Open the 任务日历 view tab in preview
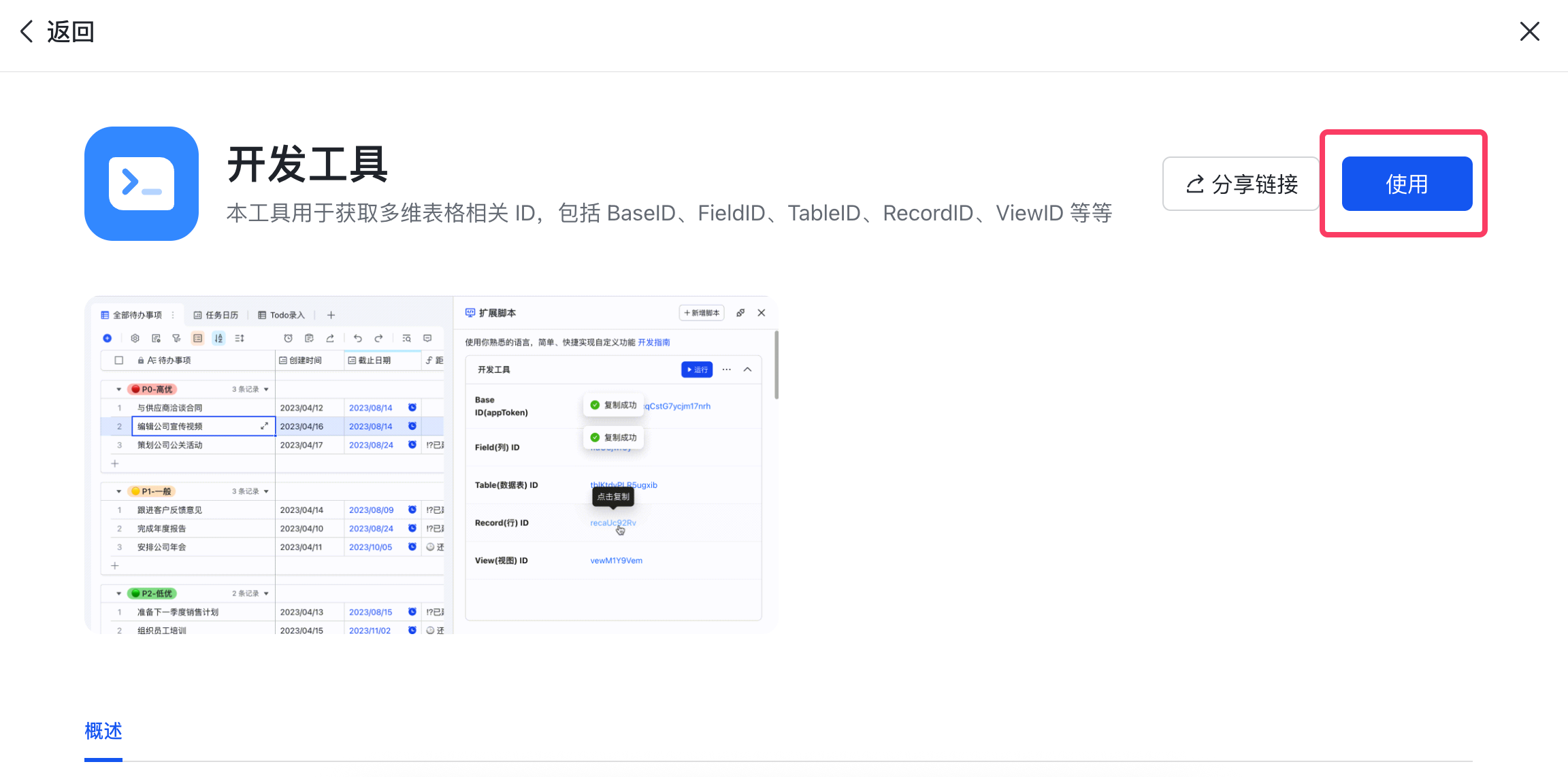This screenshot has height=777, width=1568. [x=216, y=315]
